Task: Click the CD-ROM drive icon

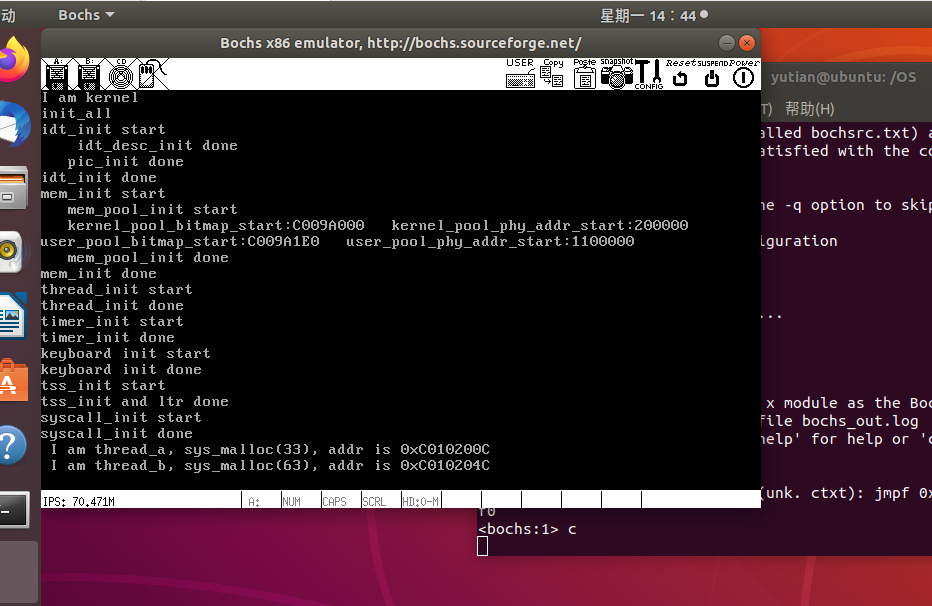Action: 122,73
